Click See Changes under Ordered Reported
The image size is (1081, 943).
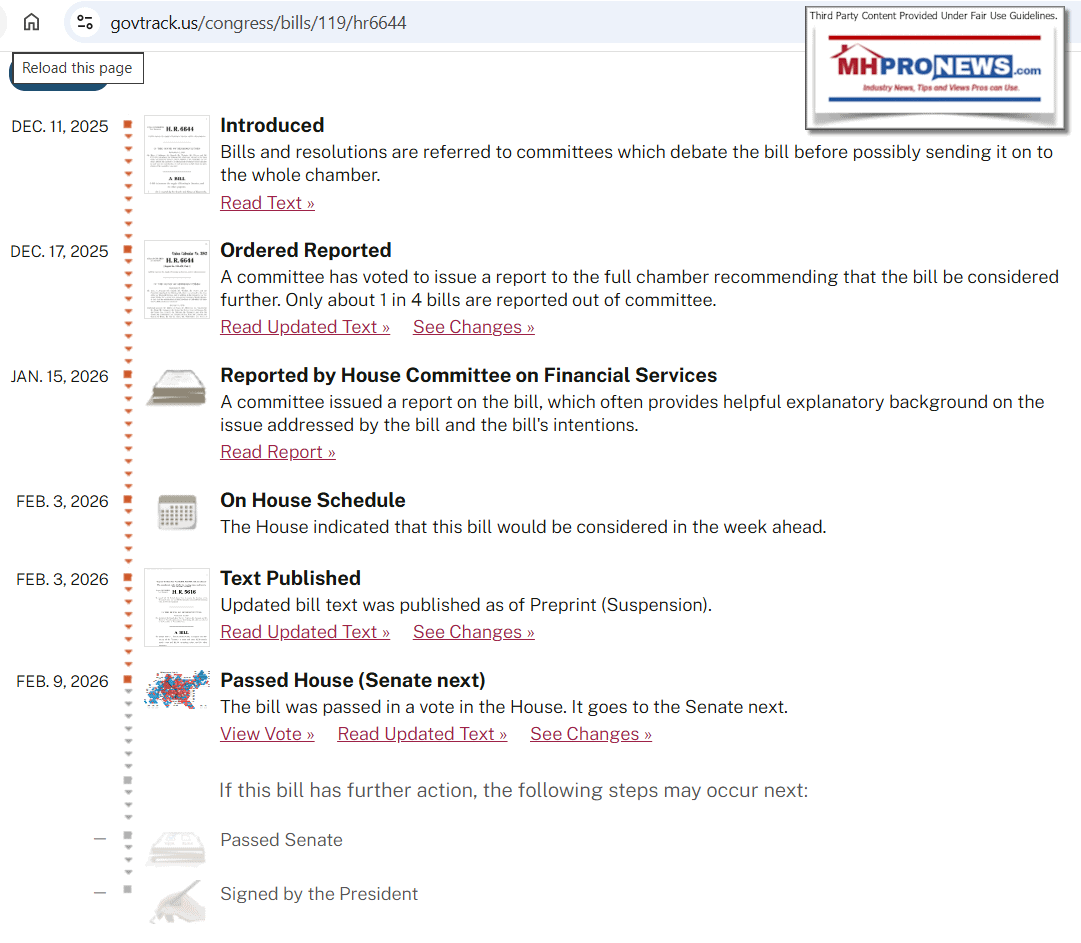(x=473, y=327)
